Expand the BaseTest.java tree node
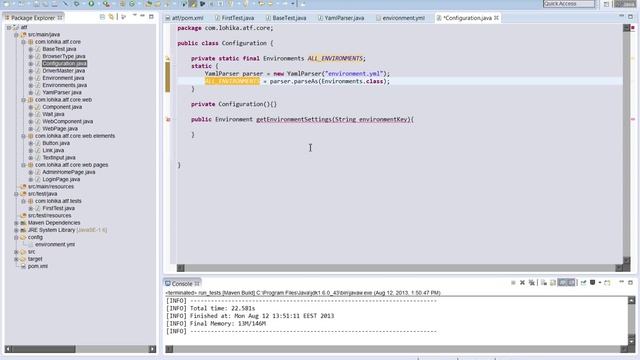The width and height of the screenshot is (640, 360). click(31, 49)
